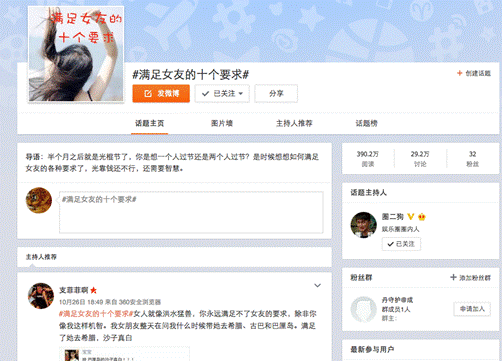Click into the #满足女友的十个要求# post text box

(191, 212)
